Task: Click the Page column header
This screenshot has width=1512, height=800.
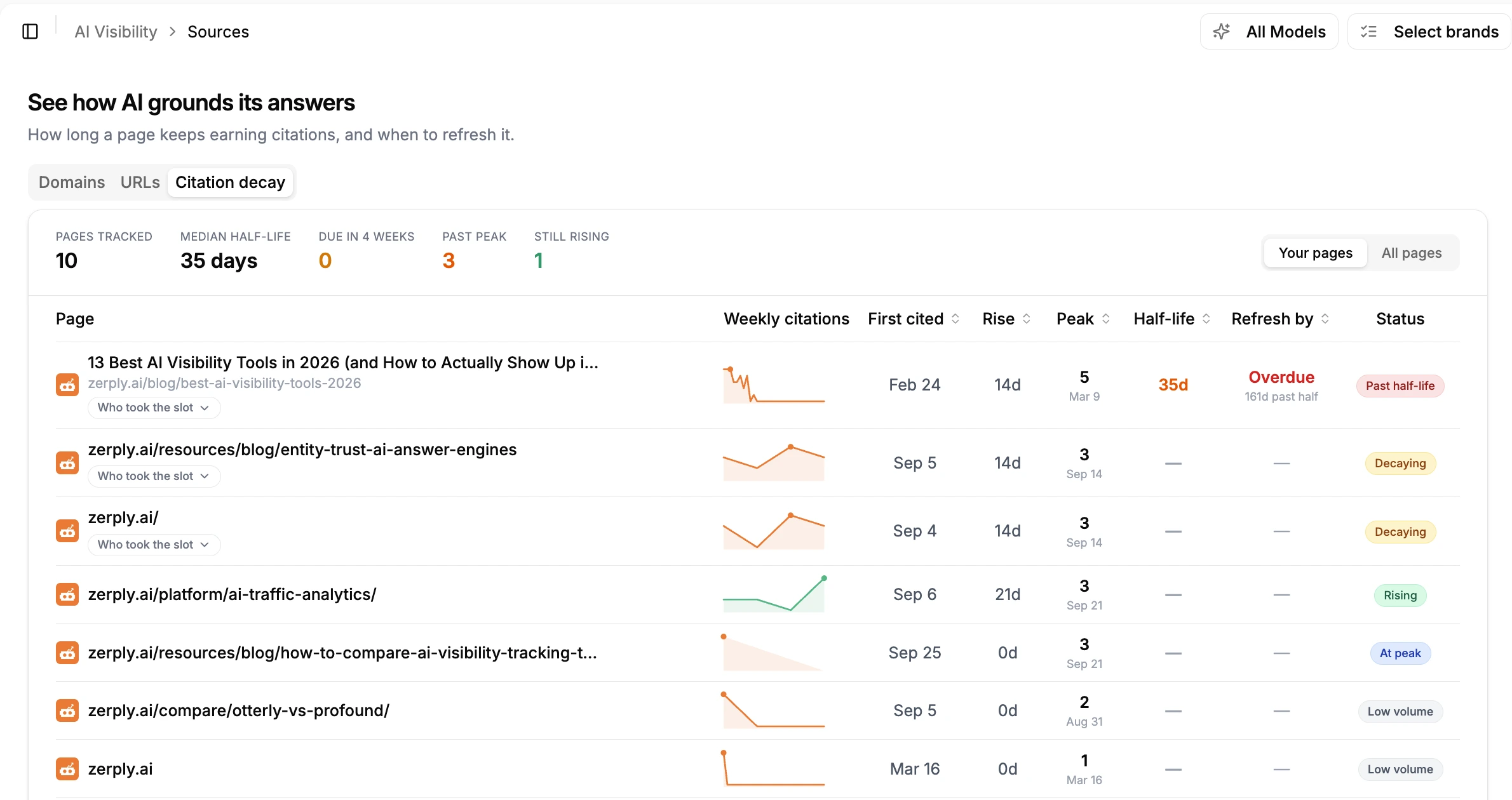Action: click(x=75, y=319)
